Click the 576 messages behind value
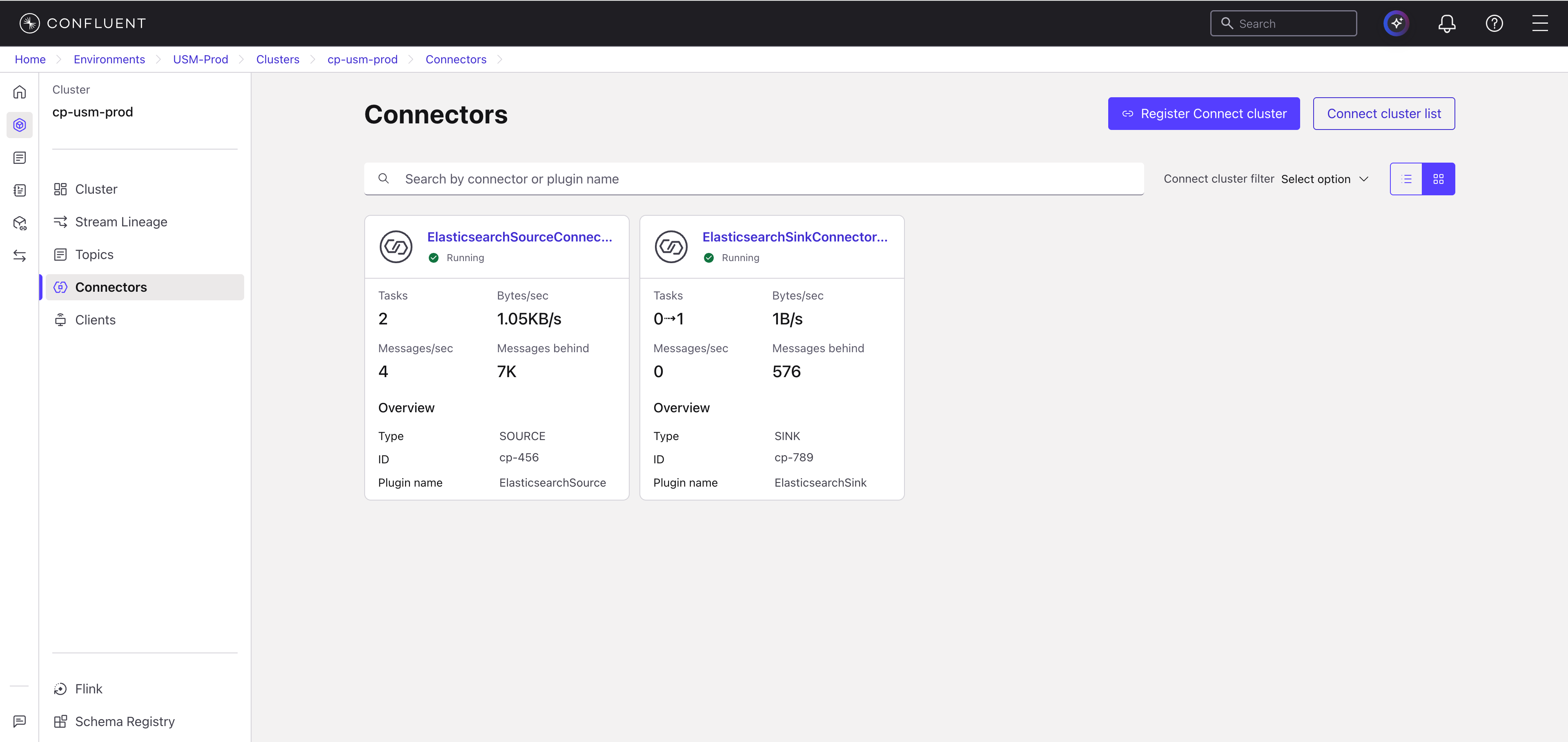1568x742 pixels. coord(786,371)
